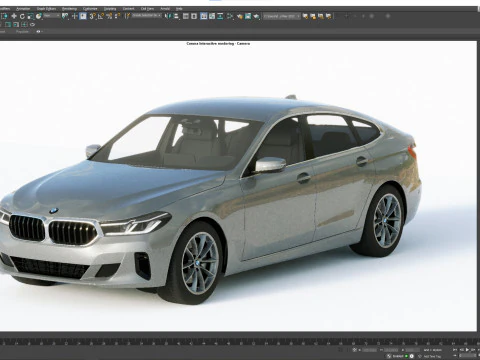Viewport: 480px width, 360px height.
Task: Click the Align tool icon
Action: [x=176, y=16]
